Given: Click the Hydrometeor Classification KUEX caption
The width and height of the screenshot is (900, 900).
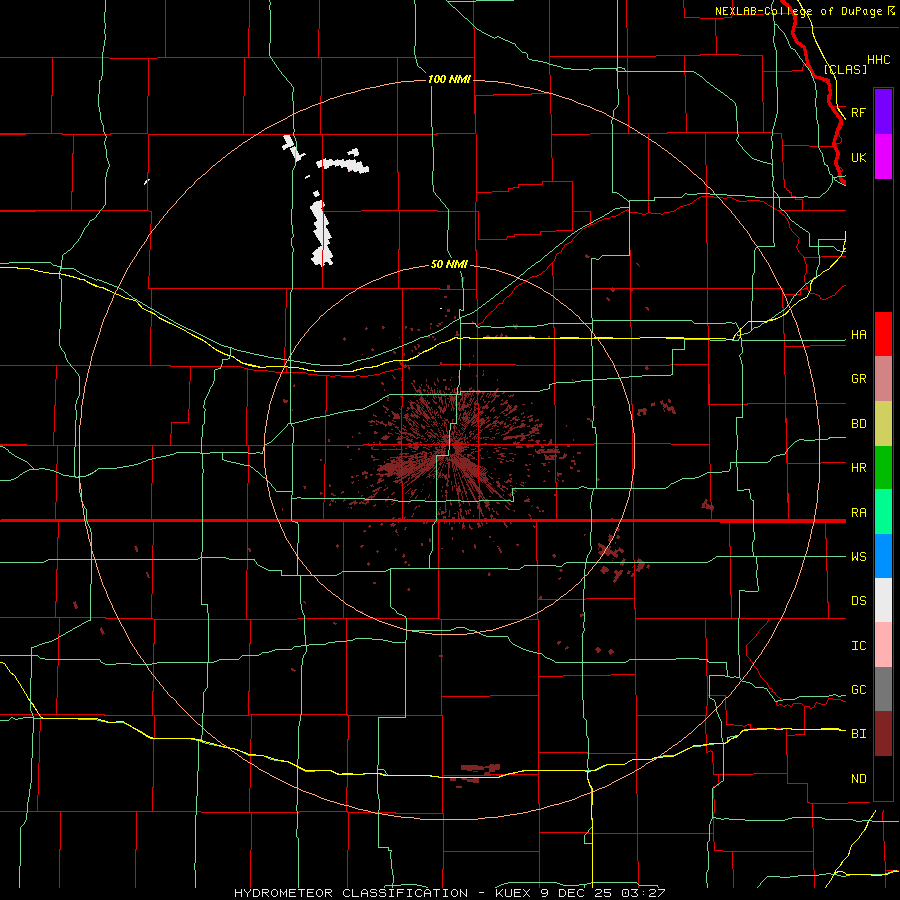Looking at the screenshot, I should [x=449, y=893].
